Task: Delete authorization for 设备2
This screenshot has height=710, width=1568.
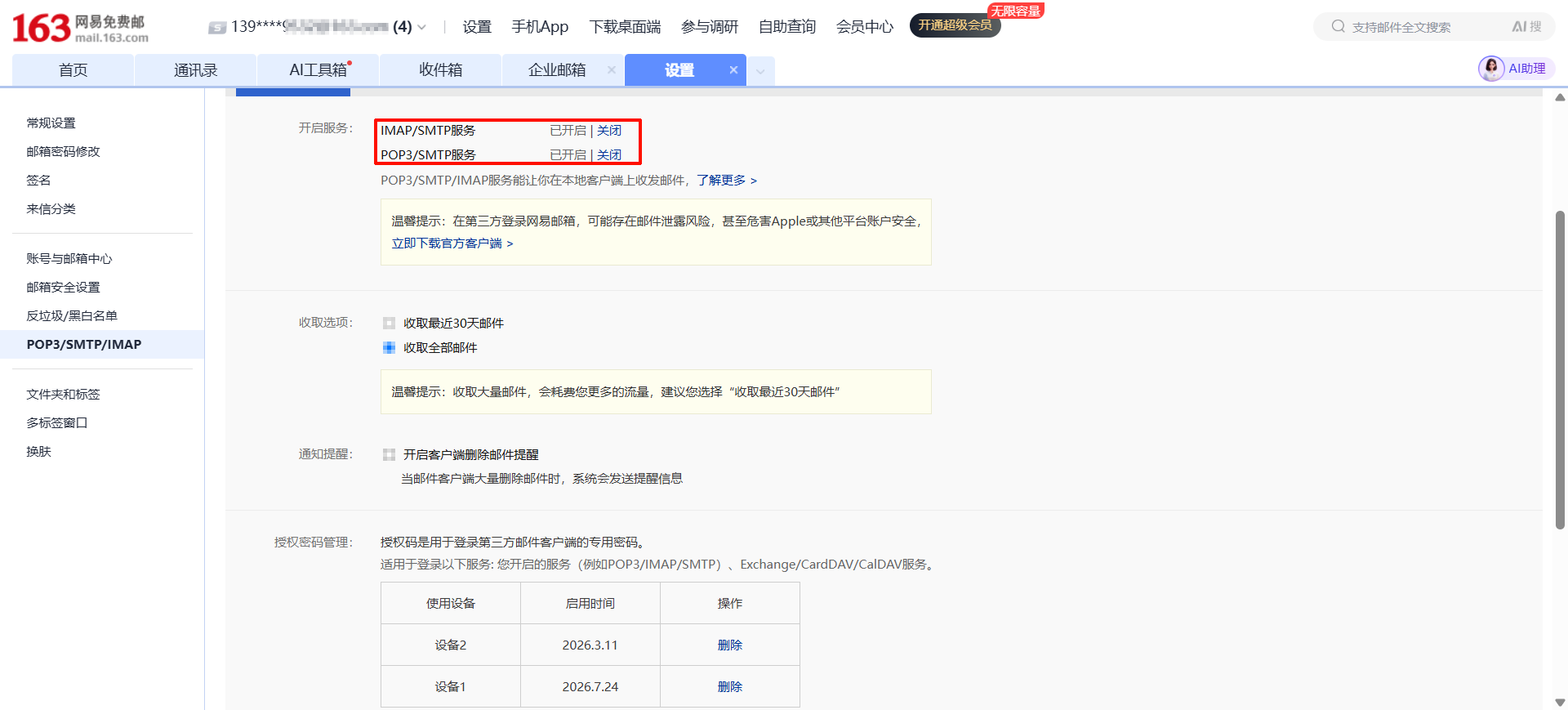Action: coord(730,645)
